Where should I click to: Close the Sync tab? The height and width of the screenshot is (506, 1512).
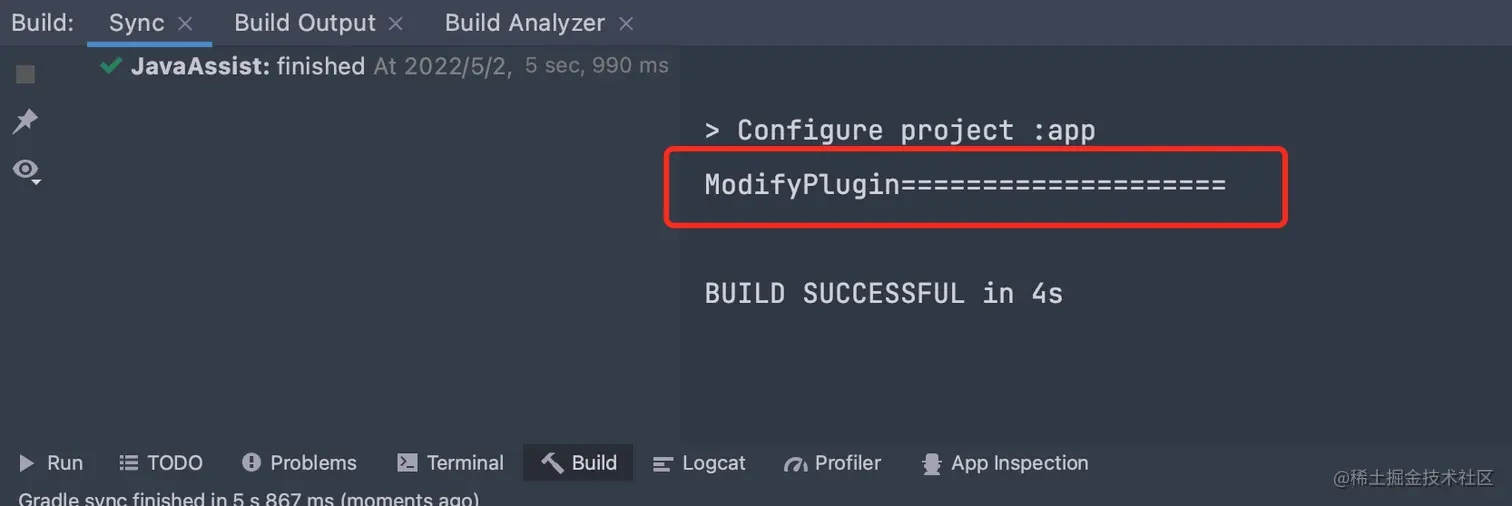(x=185, y=24)
